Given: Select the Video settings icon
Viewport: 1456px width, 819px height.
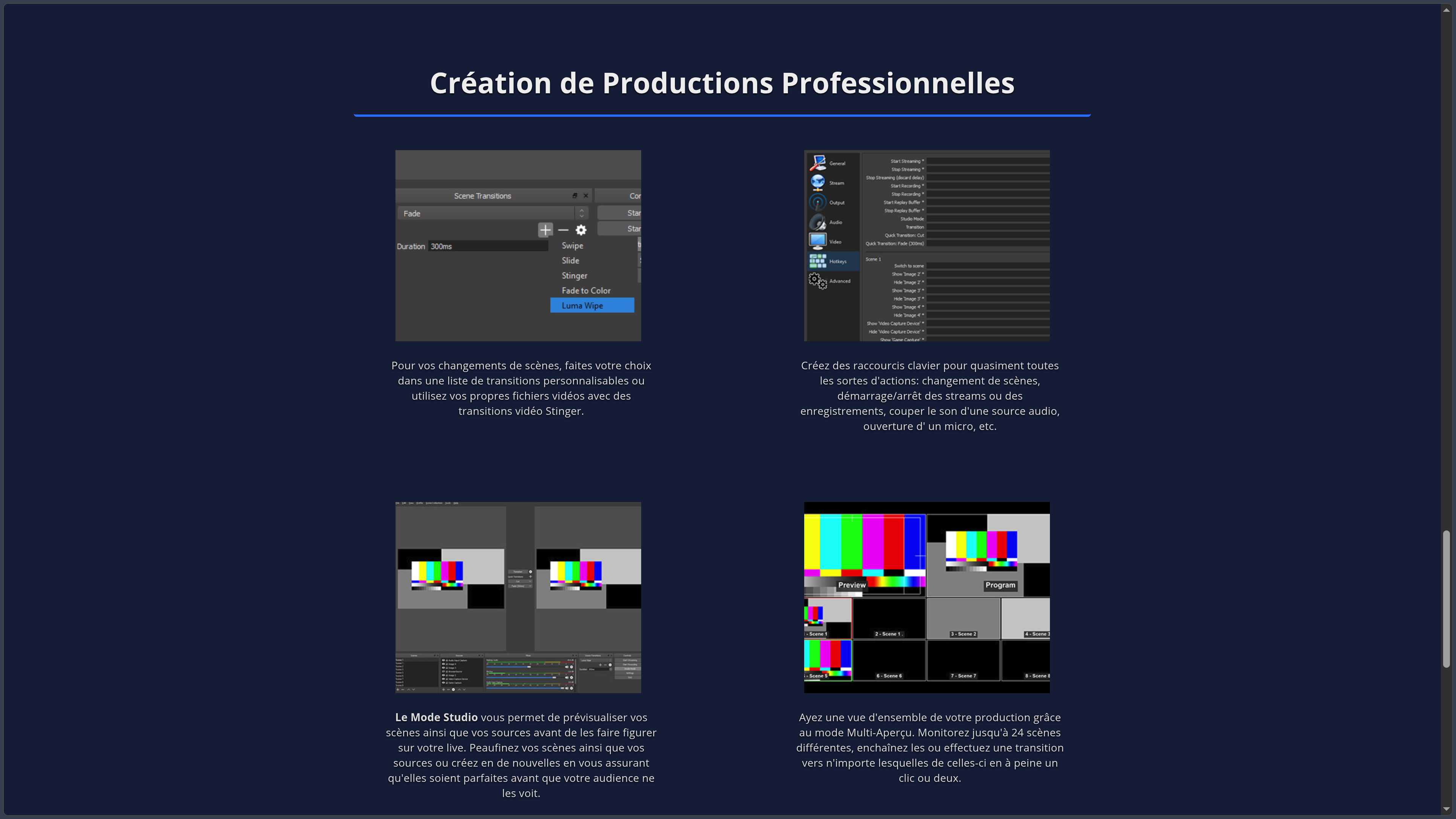Looking at the screenshot, I should (x=817, y=242).
